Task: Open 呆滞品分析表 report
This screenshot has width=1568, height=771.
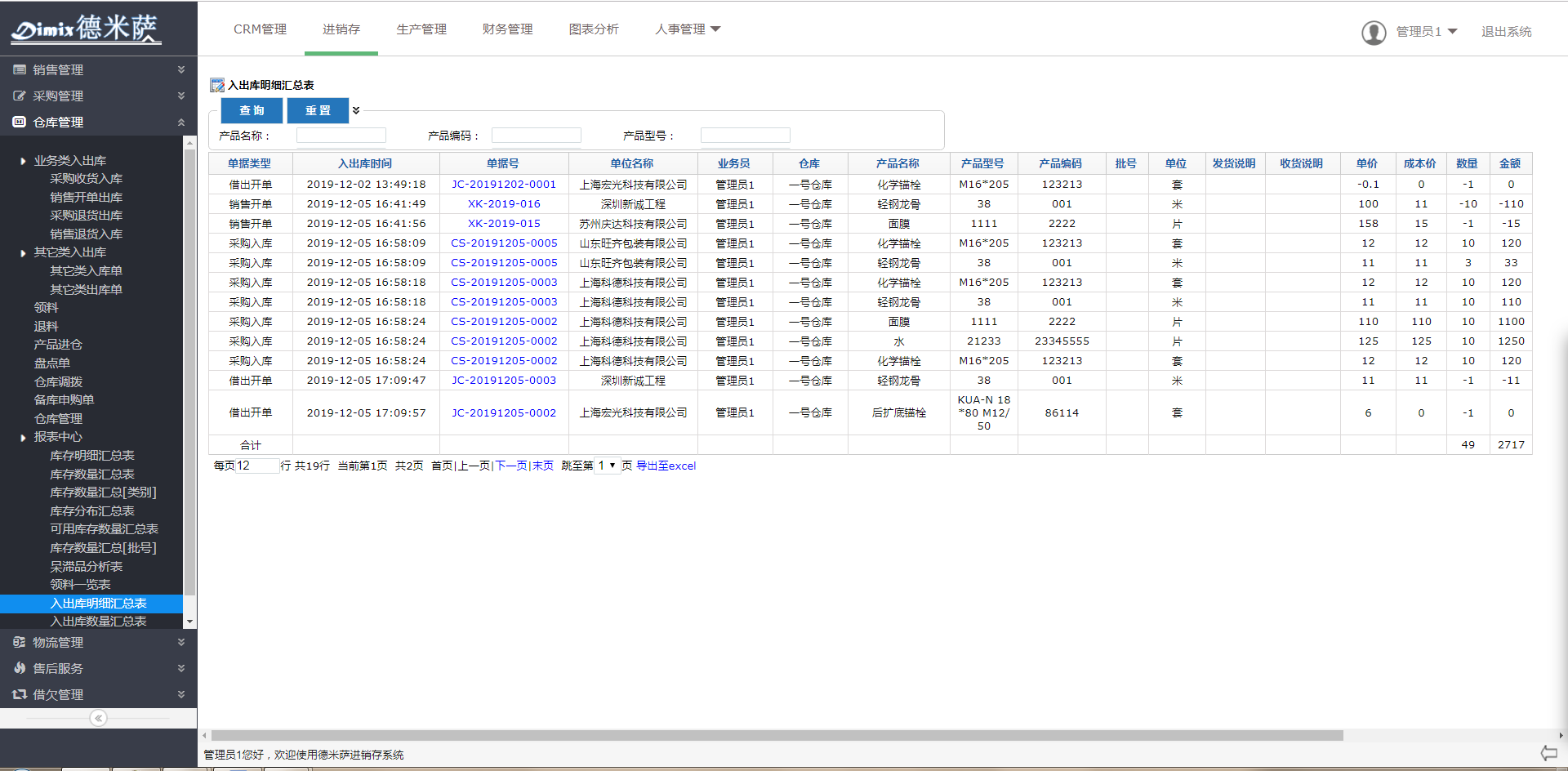Action: tap(86, 567)
